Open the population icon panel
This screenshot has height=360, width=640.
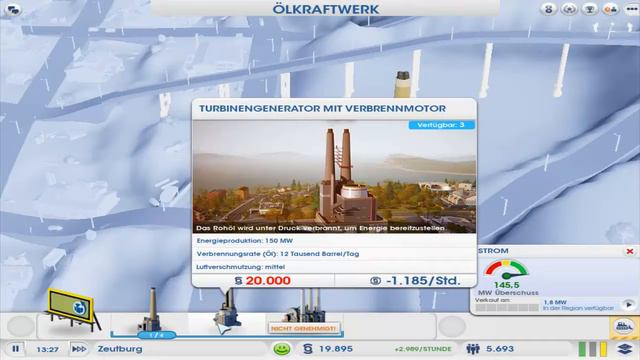coord(473,349)
